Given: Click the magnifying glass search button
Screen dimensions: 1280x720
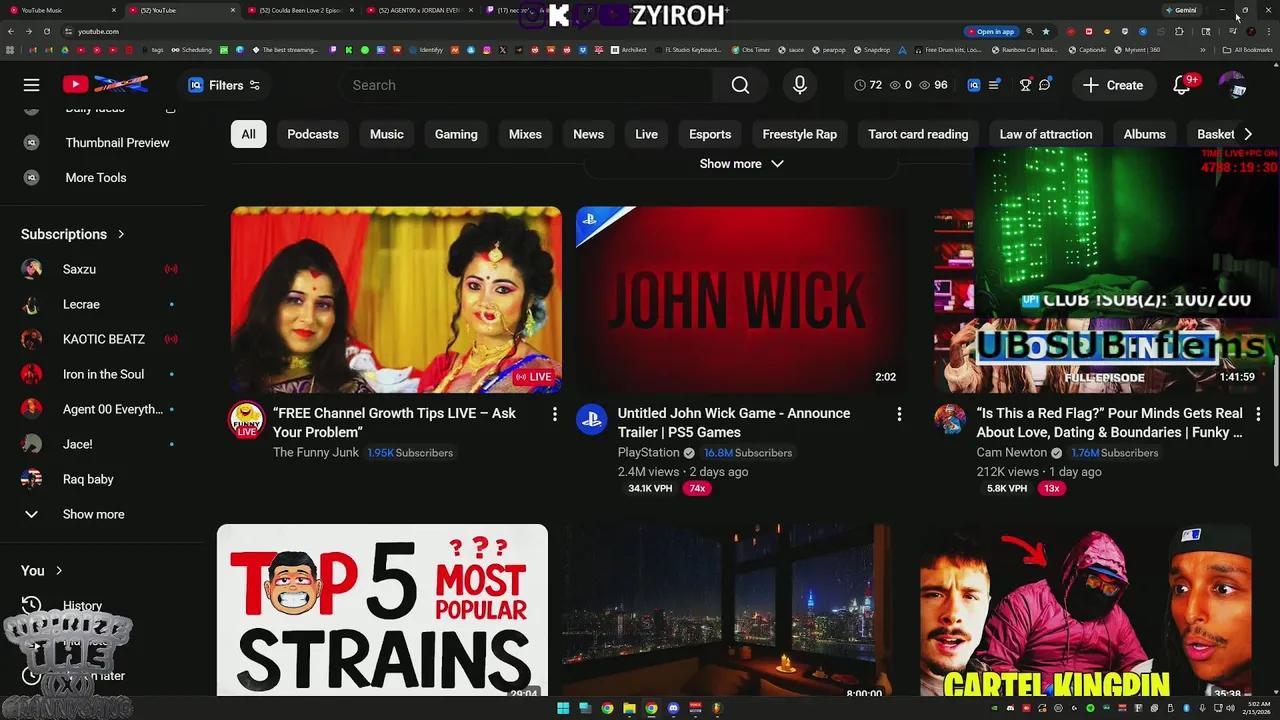Looking at the screenshot, I should point(740,85).
